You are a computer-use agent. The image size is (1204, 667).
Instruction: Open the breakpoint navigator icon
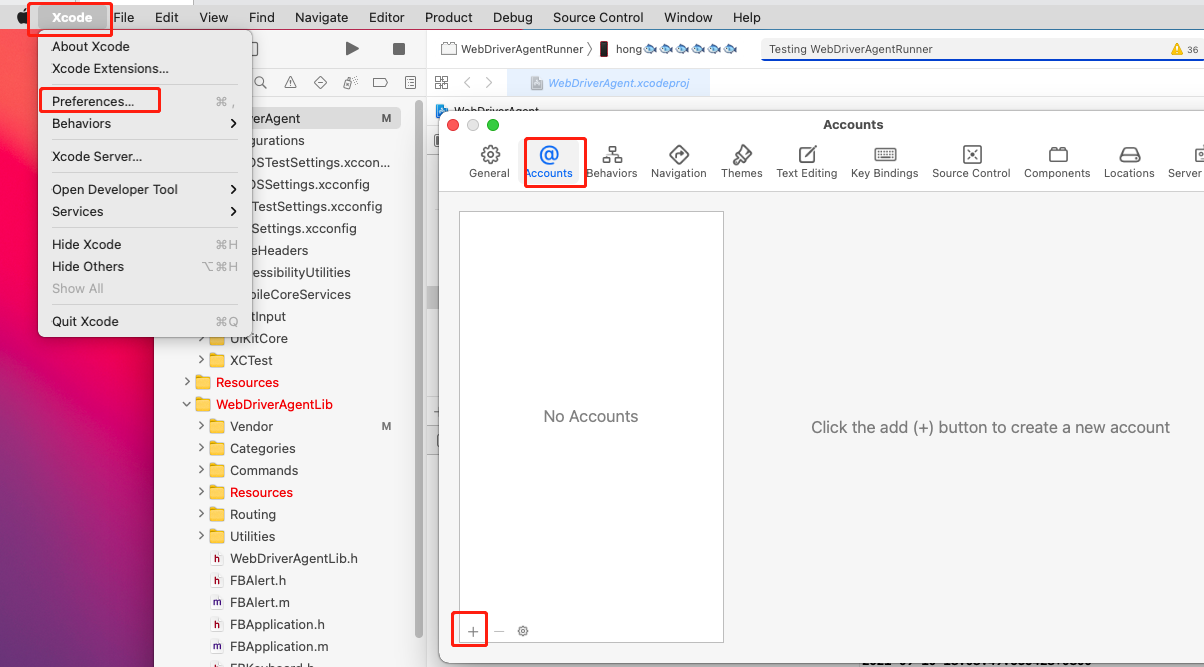point(380,83)
